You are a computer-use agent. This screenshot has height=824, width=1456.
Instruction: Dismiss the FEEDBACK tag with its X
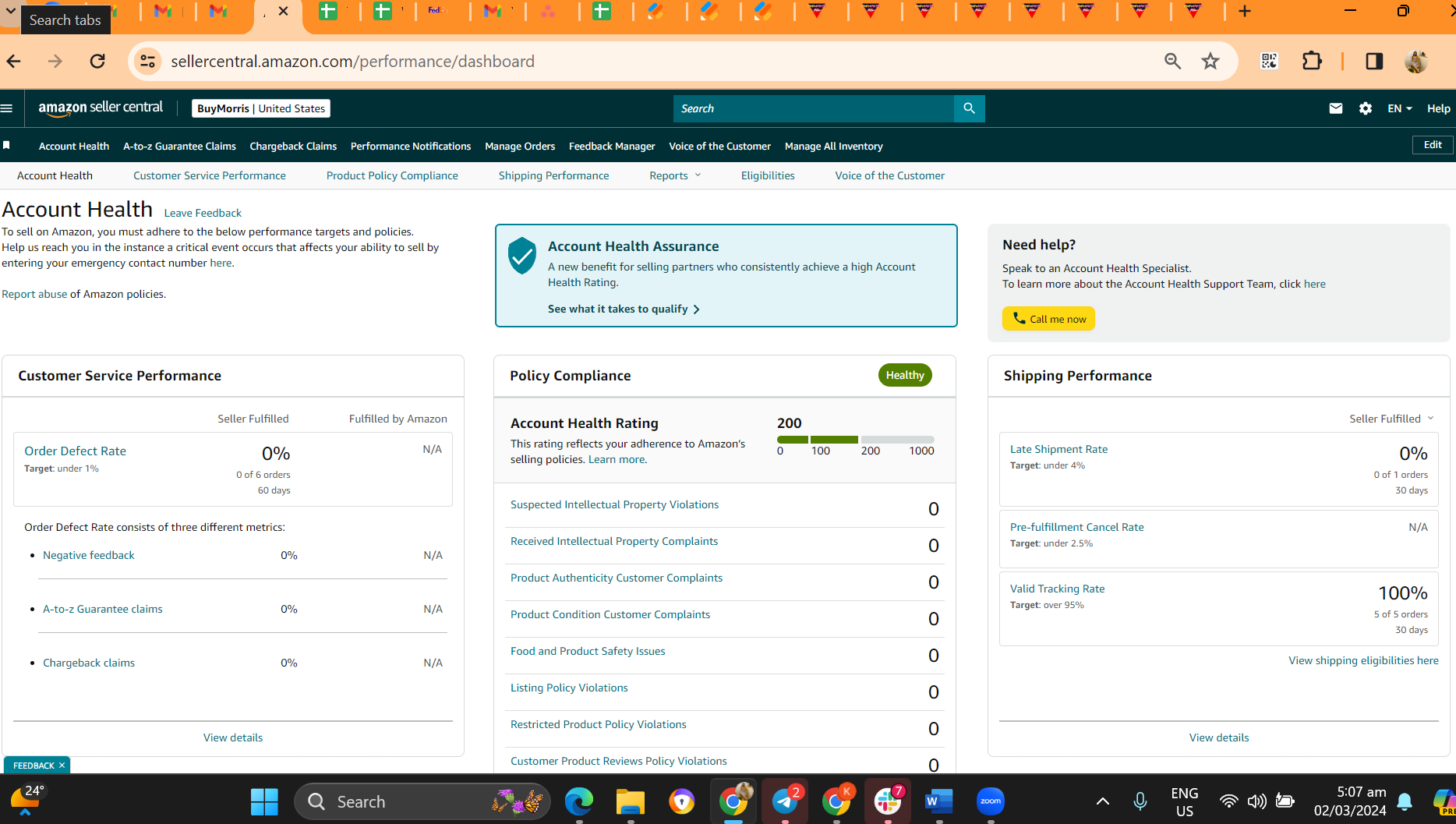pyautogui.click(x=62, y=766)
